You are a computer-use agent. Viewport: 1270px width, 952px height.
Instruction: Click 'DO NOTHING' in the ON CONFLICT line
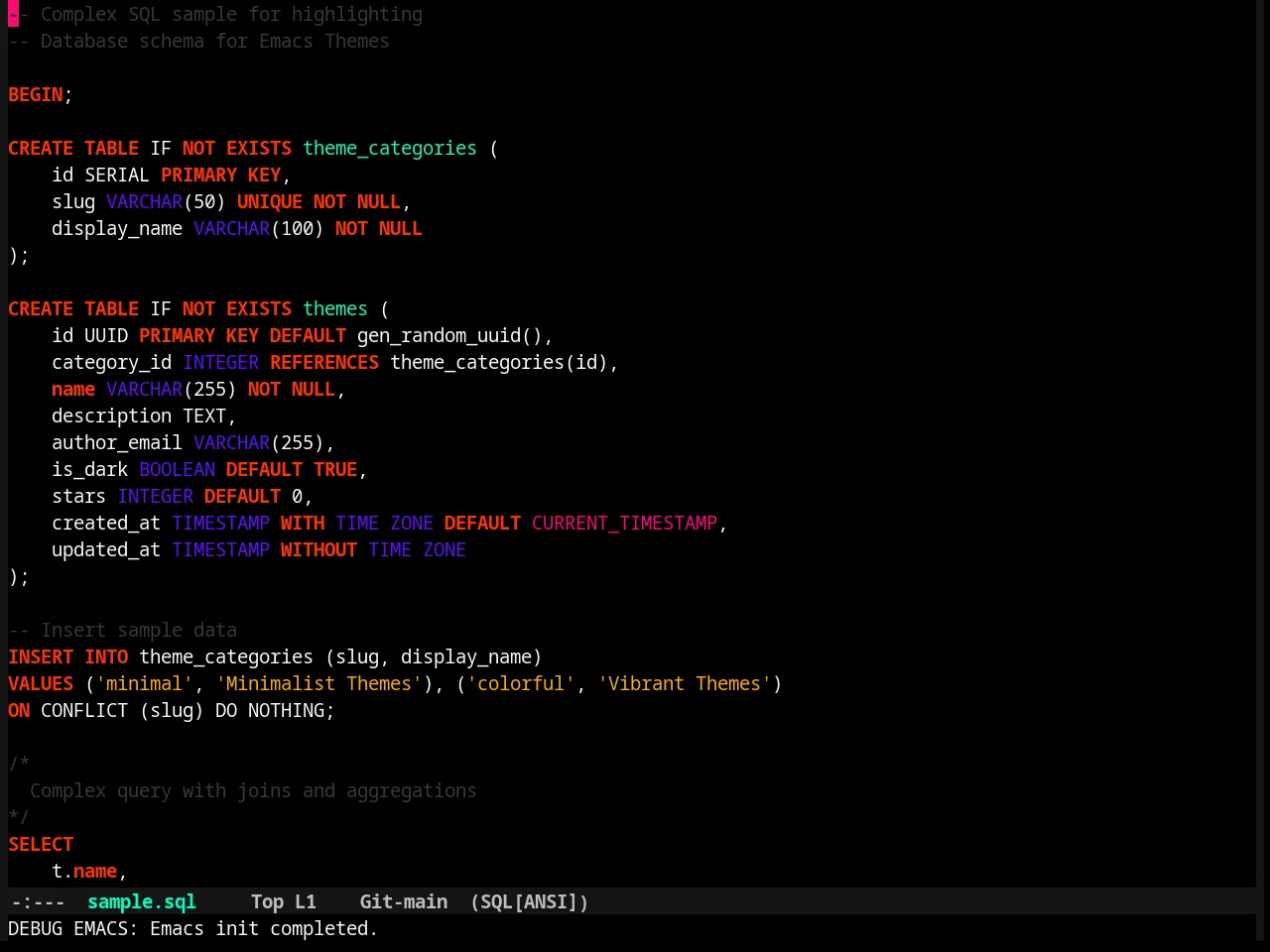(x=270, y=710)
